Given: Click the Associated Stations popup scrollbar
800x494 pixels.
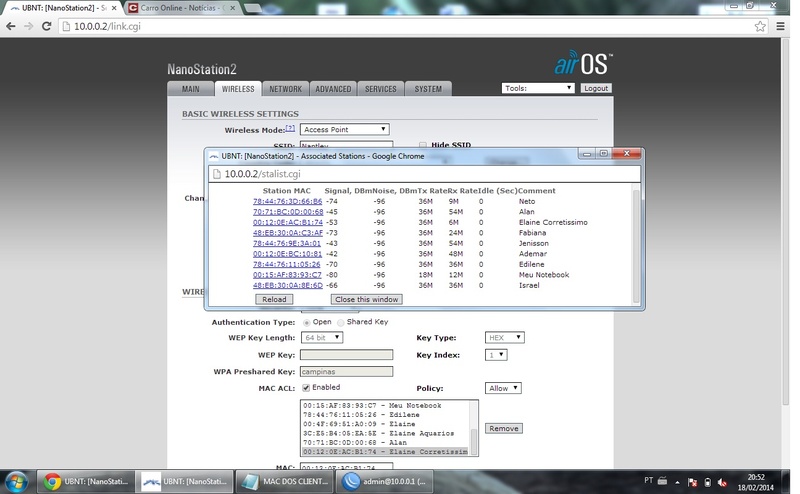Looking at the screenshot, I should [x=636, y=245].
